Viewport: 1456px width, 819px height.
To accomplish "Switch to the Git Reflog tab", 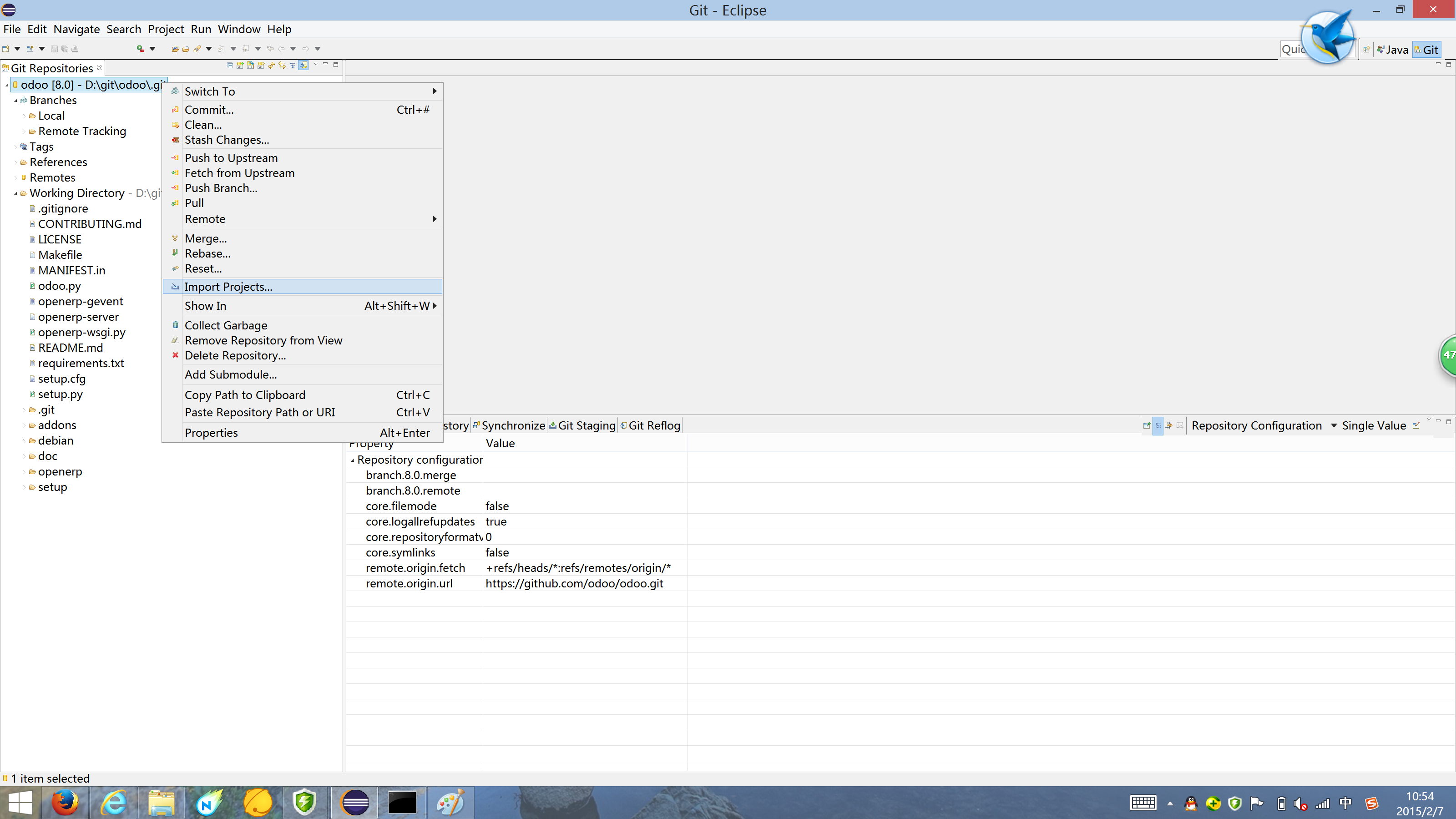I will pyautogui.click(x=650, y=425).
